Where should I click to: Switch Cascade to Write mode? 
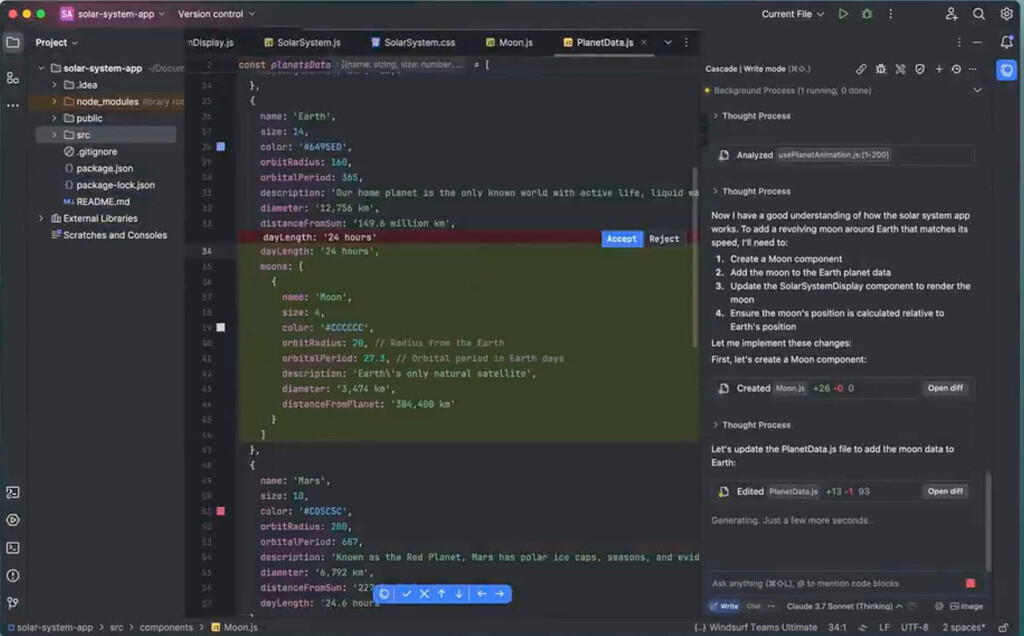click(x=724, y=606)
